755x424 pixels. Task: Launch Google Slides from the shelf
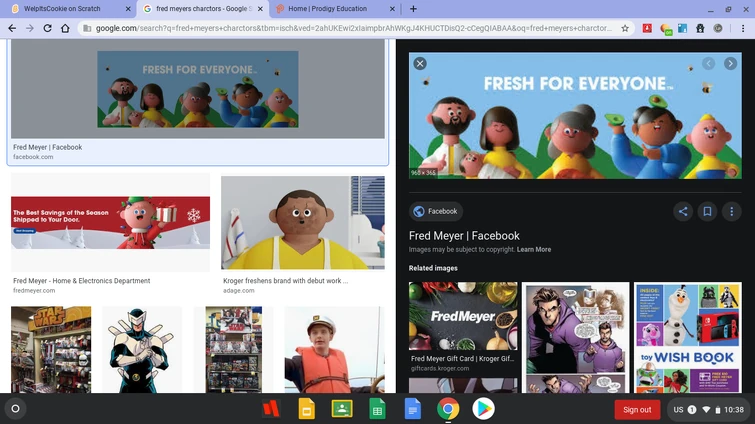coord(306,409)
